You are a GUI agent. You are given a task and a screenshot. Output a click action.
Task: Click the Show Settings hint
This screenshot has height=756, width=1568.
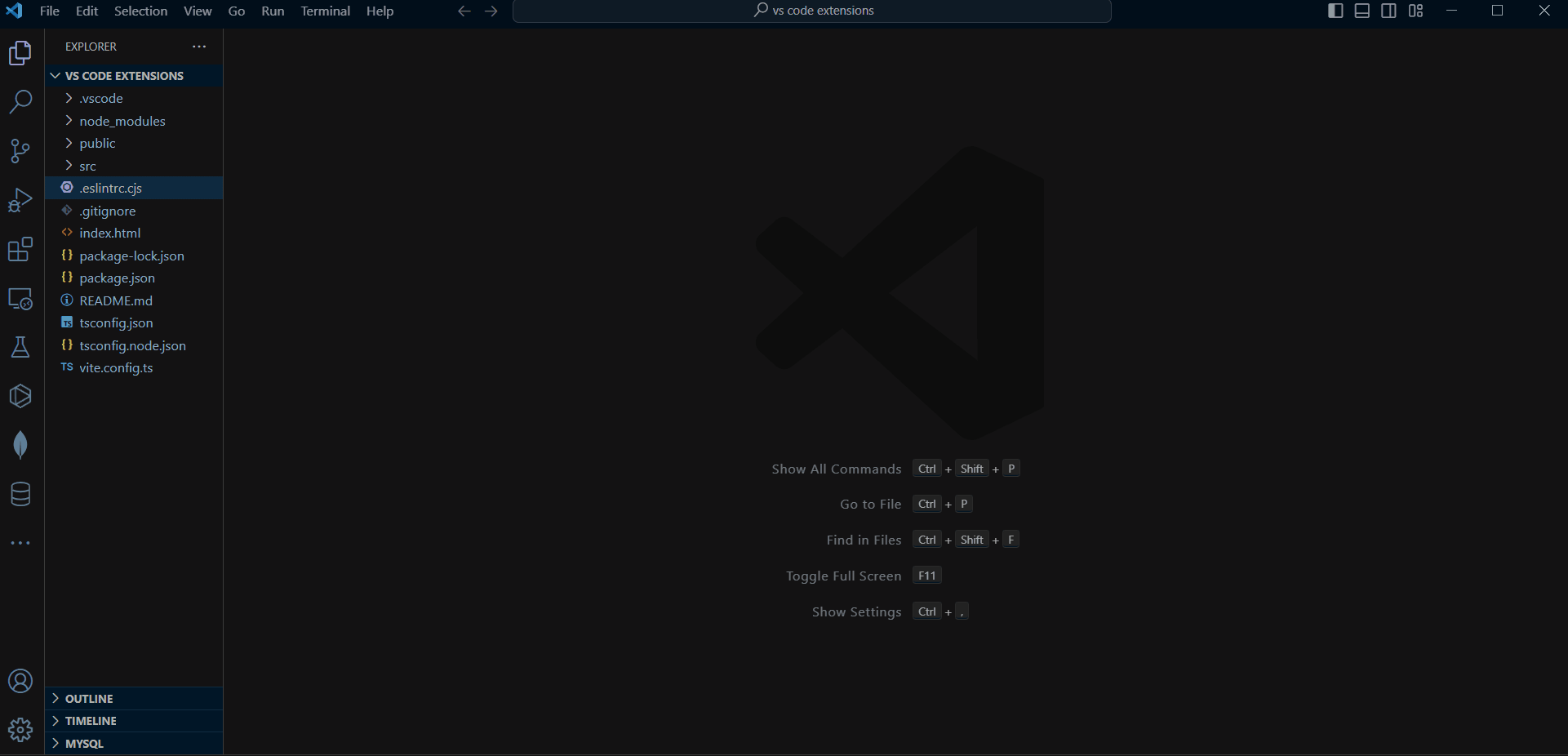click(856, 611)
